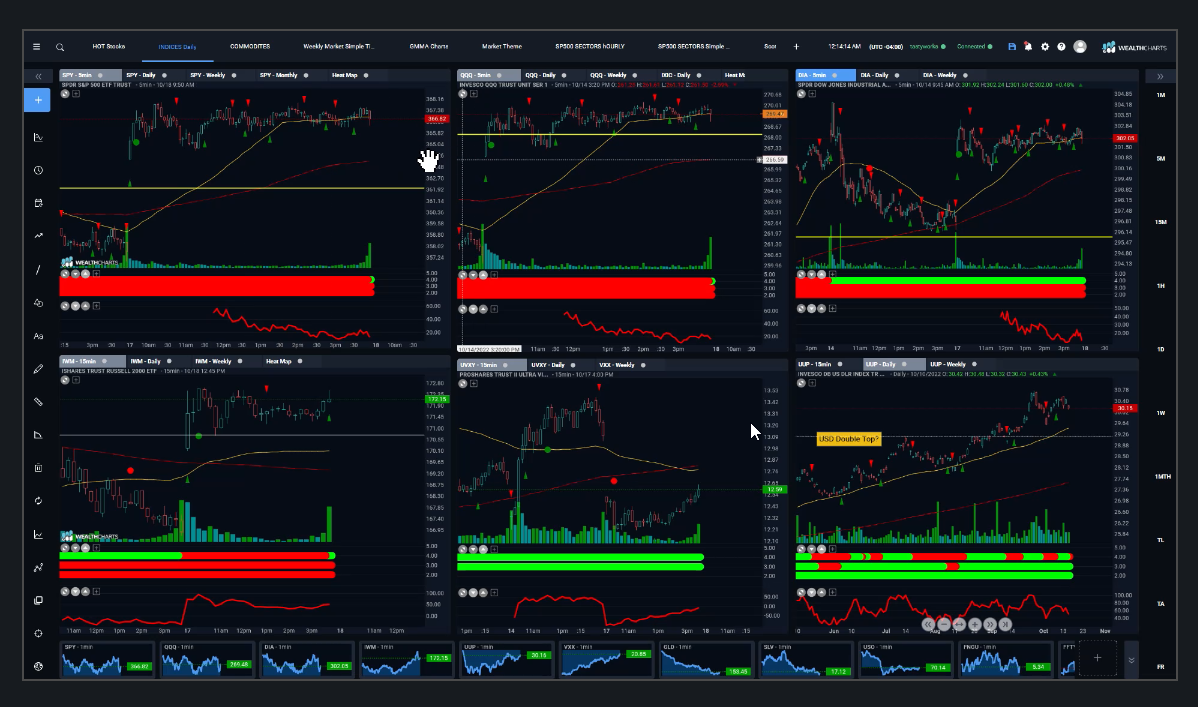Image resolution: width=1198 pixels, height=707 pixels.
Task: Toggle the dot on IWM - 15min tab
Action: pos(104,362)
